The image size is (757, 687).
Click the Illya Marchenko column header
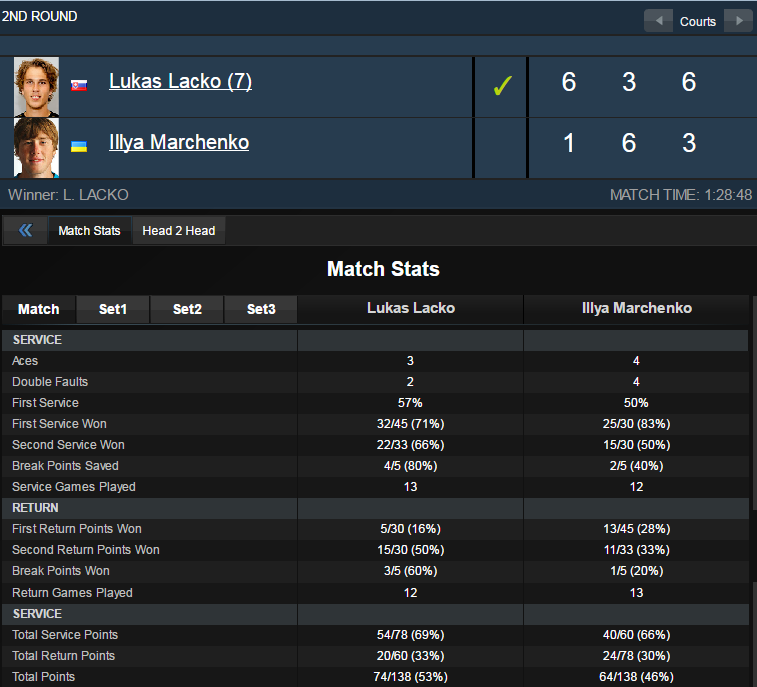(637, 308)
